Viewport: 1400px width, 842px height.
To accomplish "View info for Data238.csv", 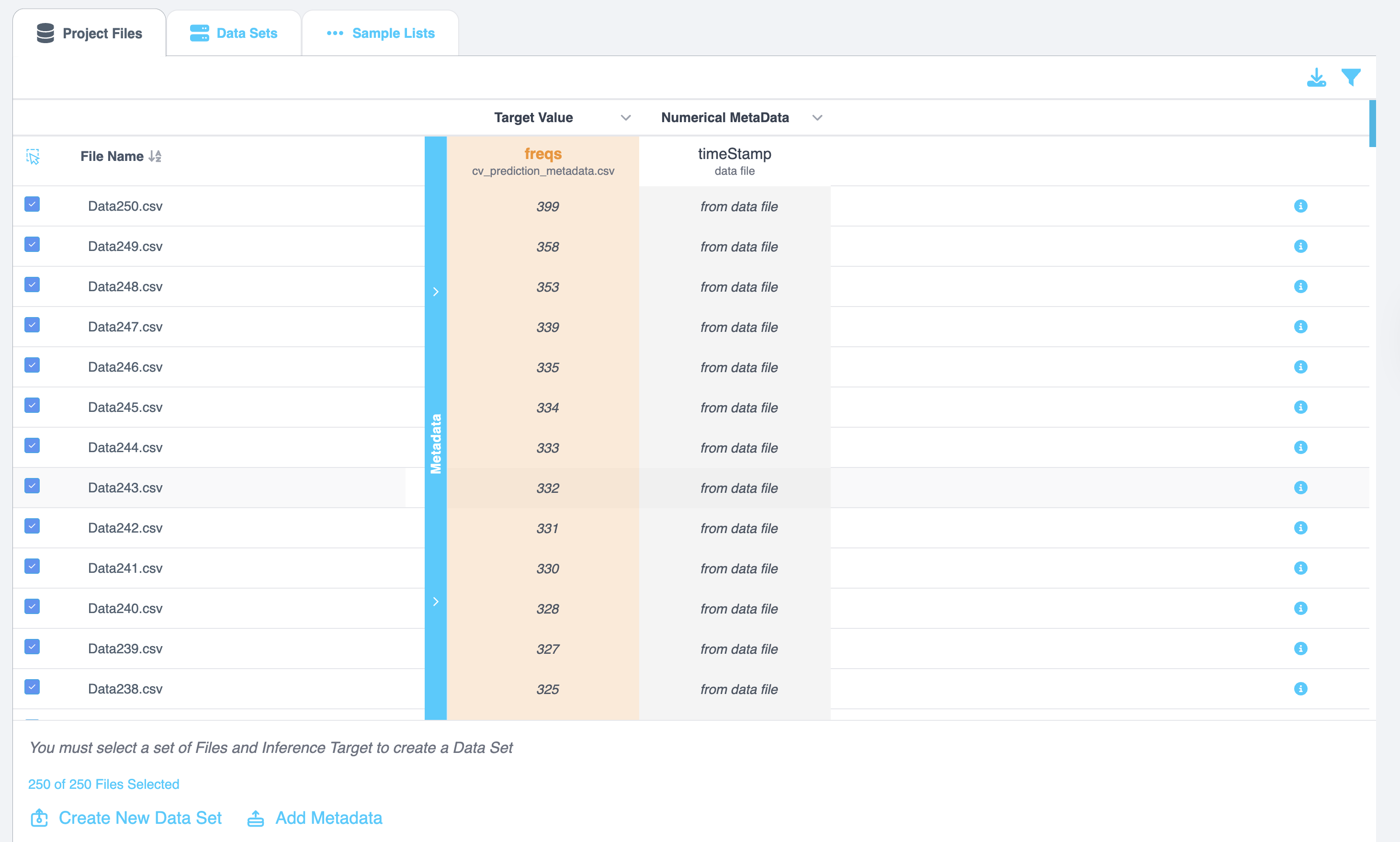I will coord(1300,689).
